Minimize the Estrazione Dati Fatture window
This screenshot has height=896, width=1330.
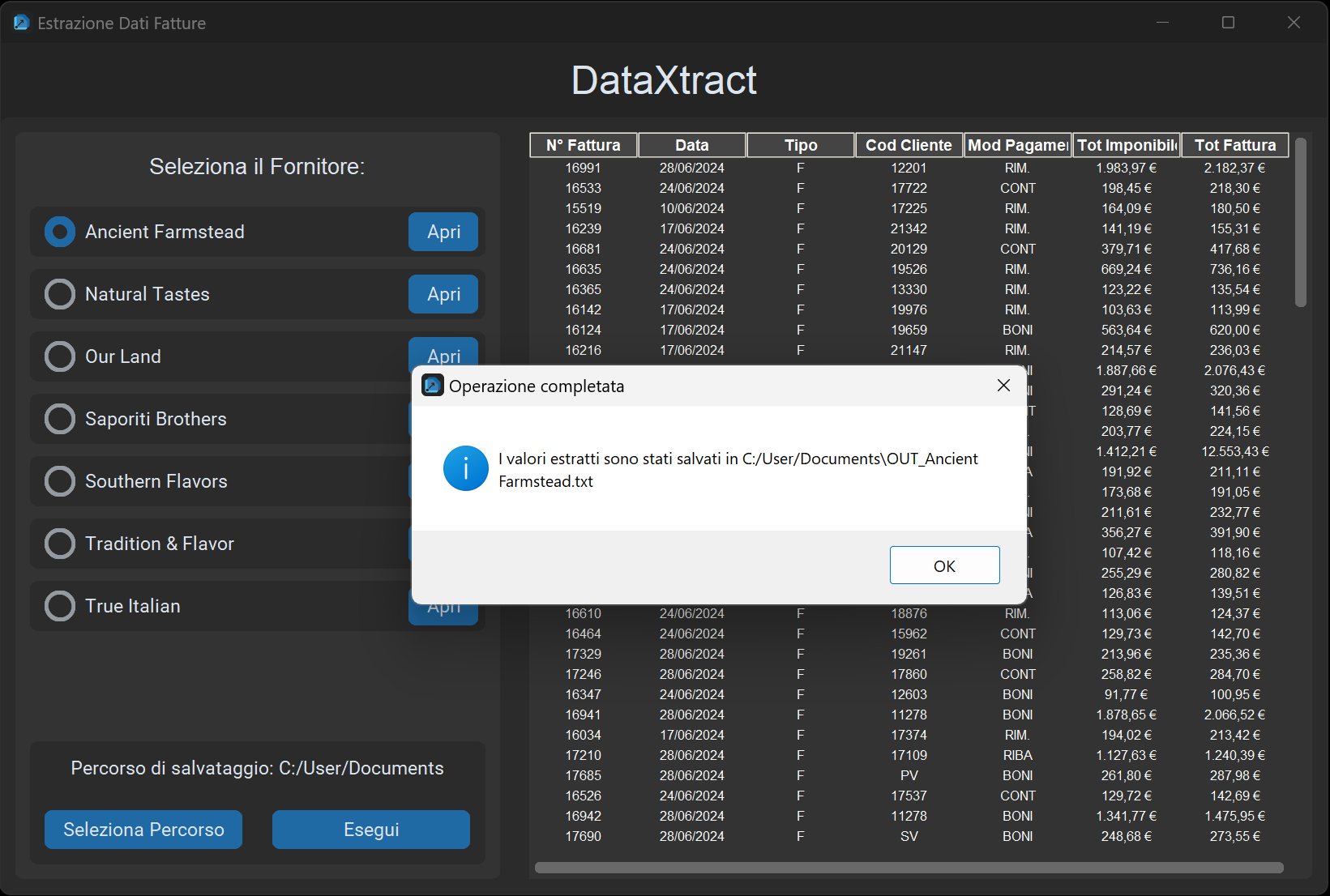point(1162,23)
